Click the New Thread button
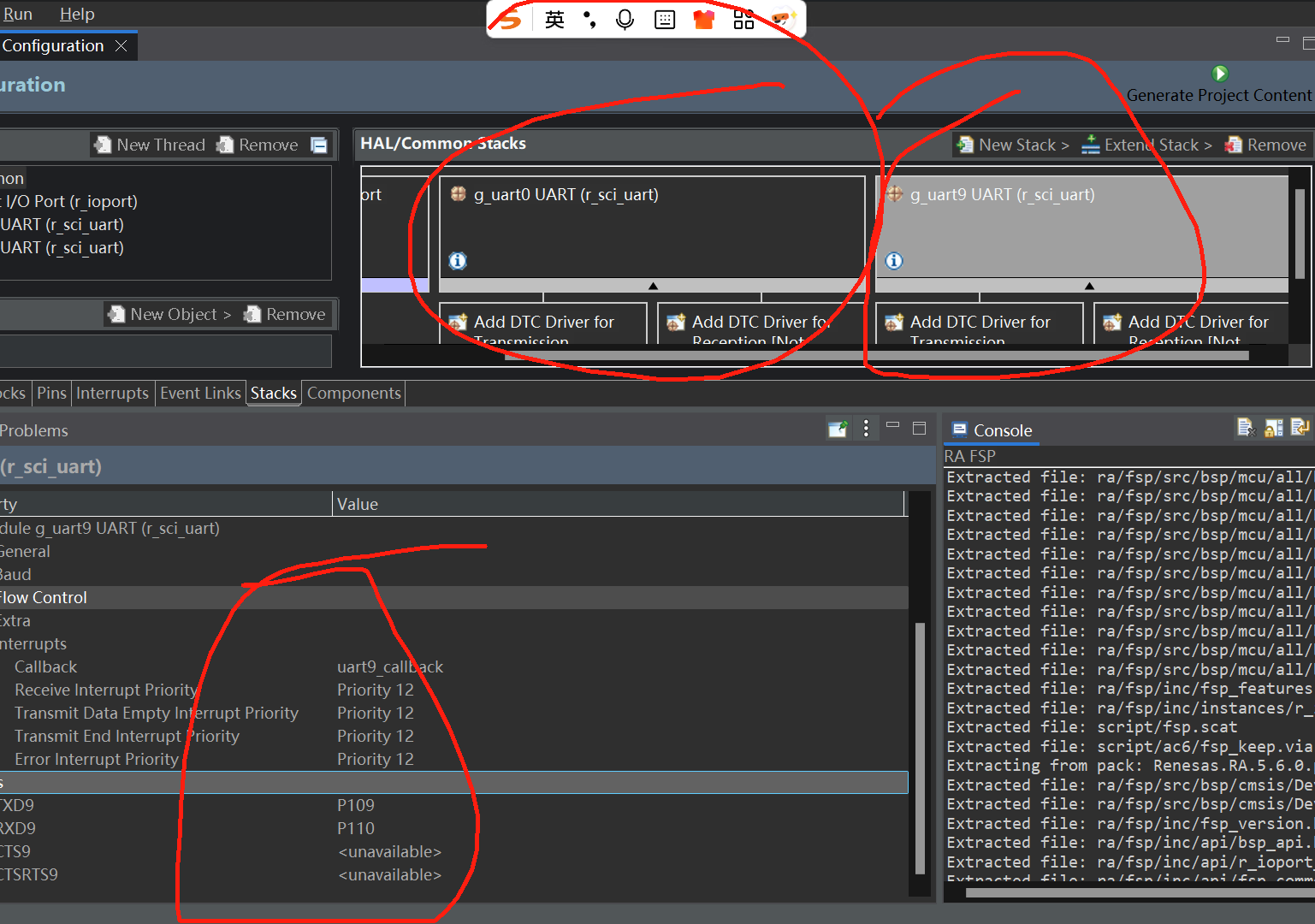Screen dimensions: 1315x924 coord(150,145)
